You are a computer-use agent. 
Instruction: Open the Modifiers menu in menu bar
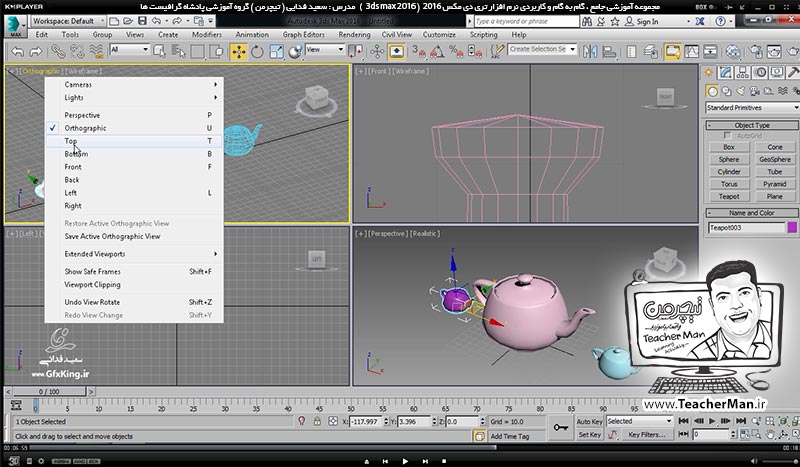(207, 35)
